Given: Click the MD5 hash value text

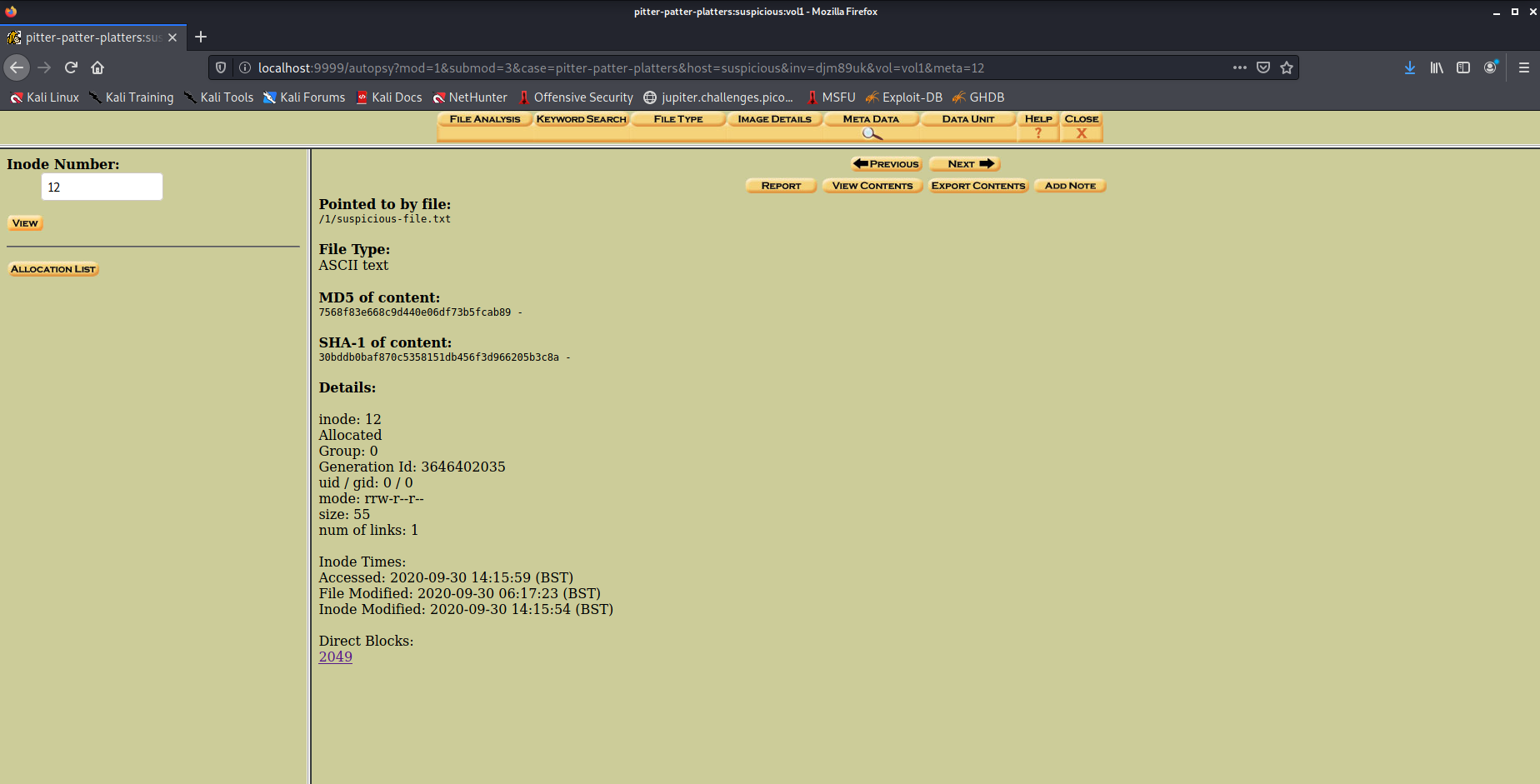Looking at the screenshot, I should click(415, 312).
